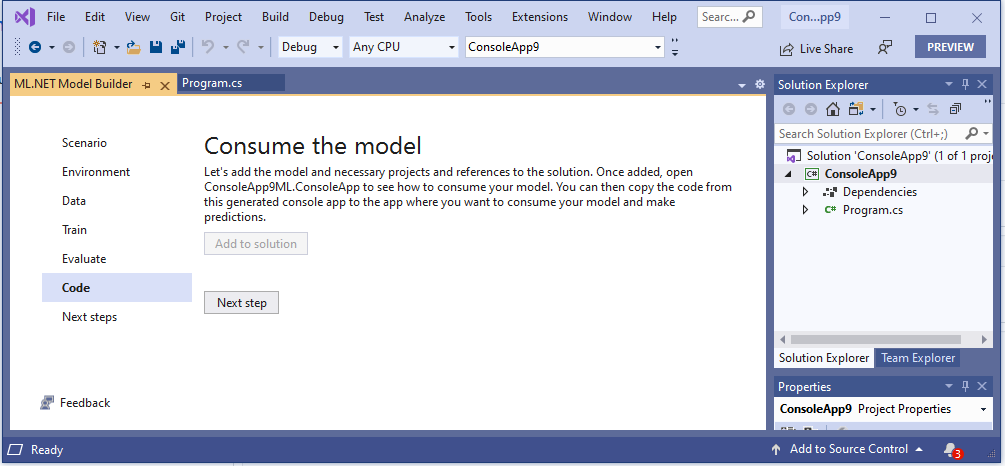Click the Pending Changes Filter clock icon

901,110
